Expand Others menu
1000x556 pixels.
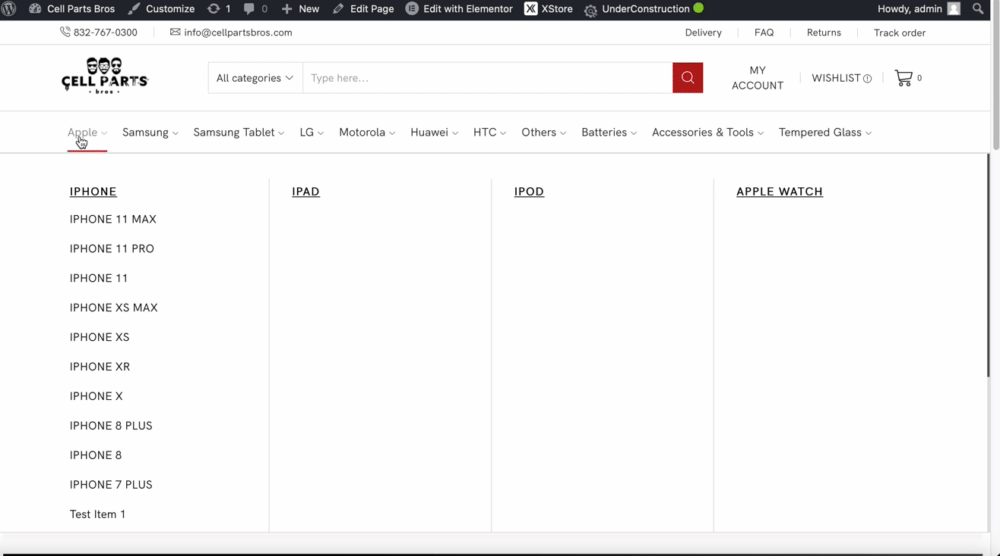[x=543, y=133]
